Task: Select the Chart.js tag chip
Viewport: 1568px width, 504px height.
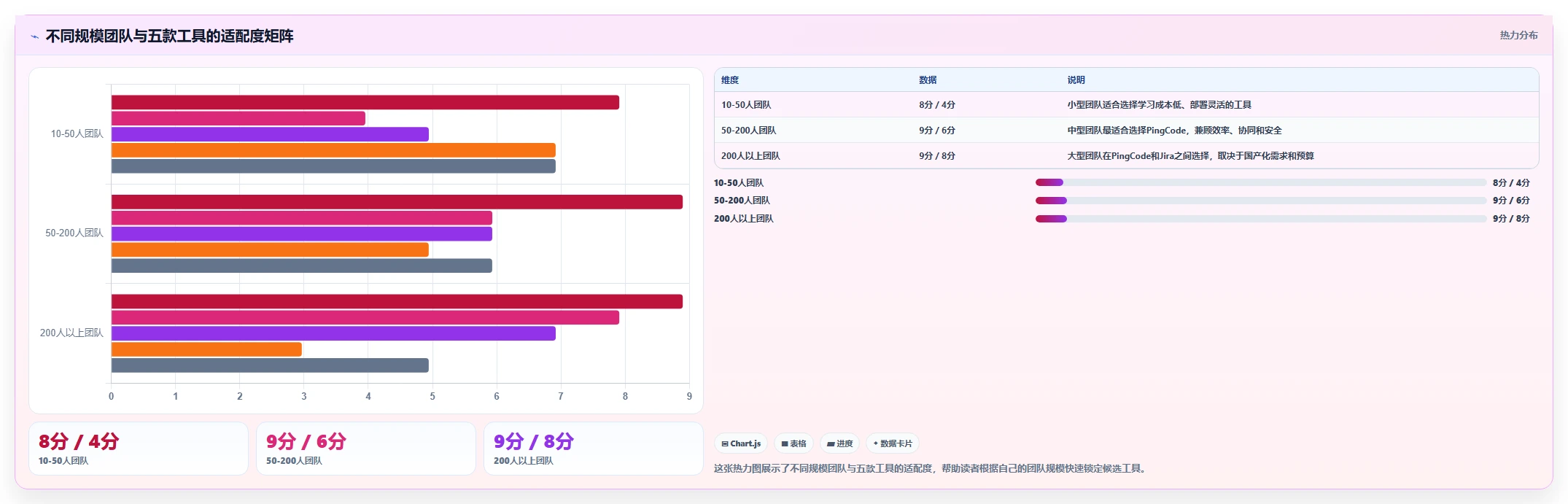Action: tap(741, 443)
